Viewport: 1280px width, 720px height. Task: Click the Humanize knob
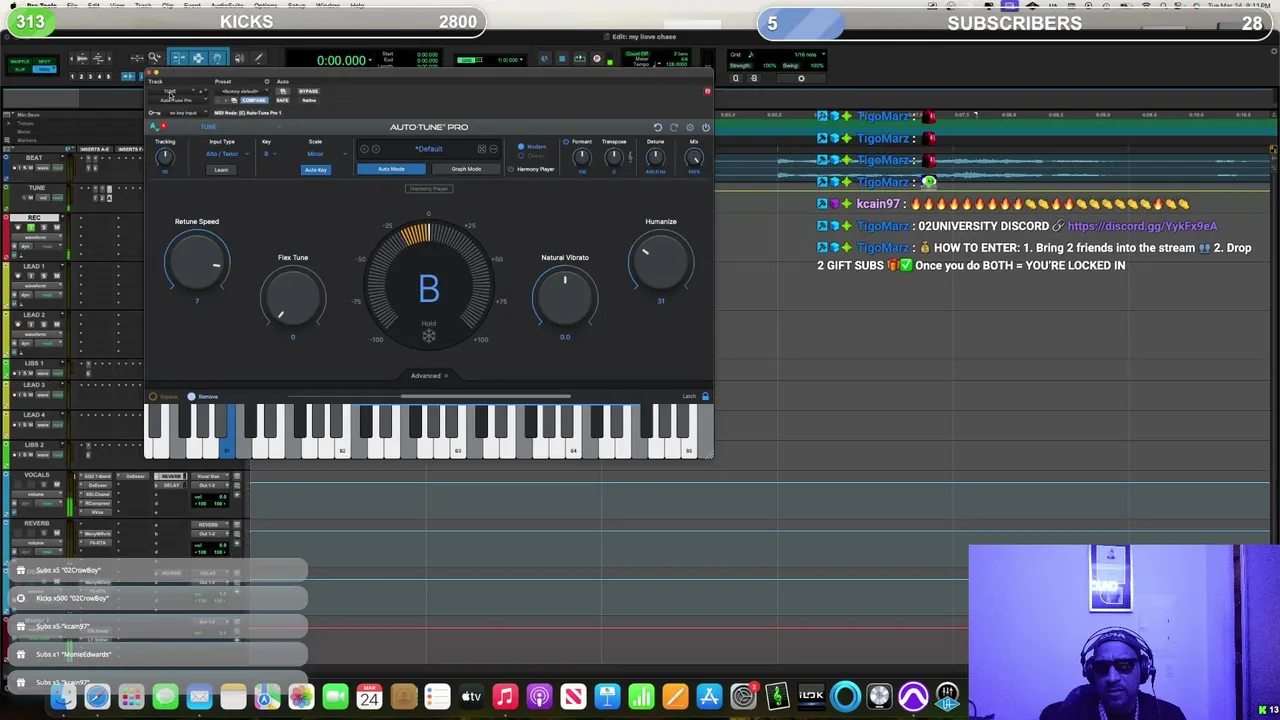[660, 262]
